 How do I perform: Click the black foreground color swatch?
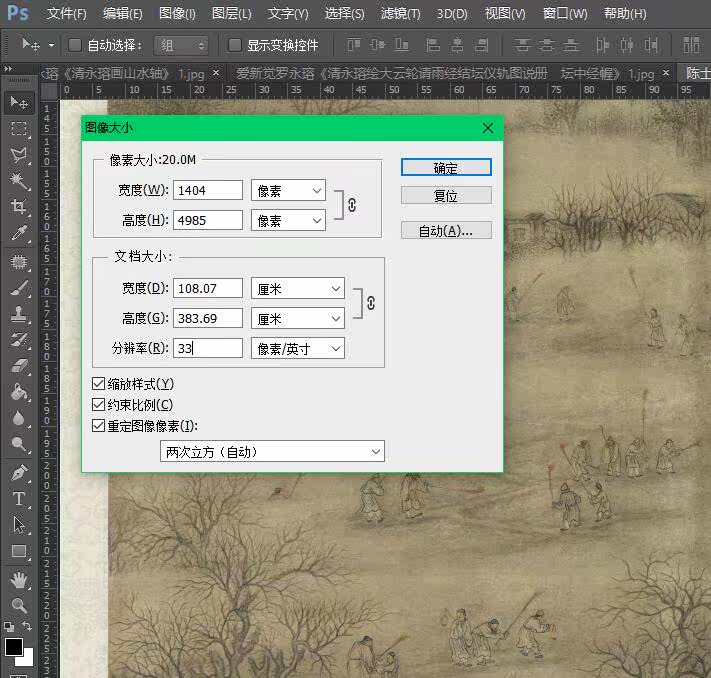(13, 647)
